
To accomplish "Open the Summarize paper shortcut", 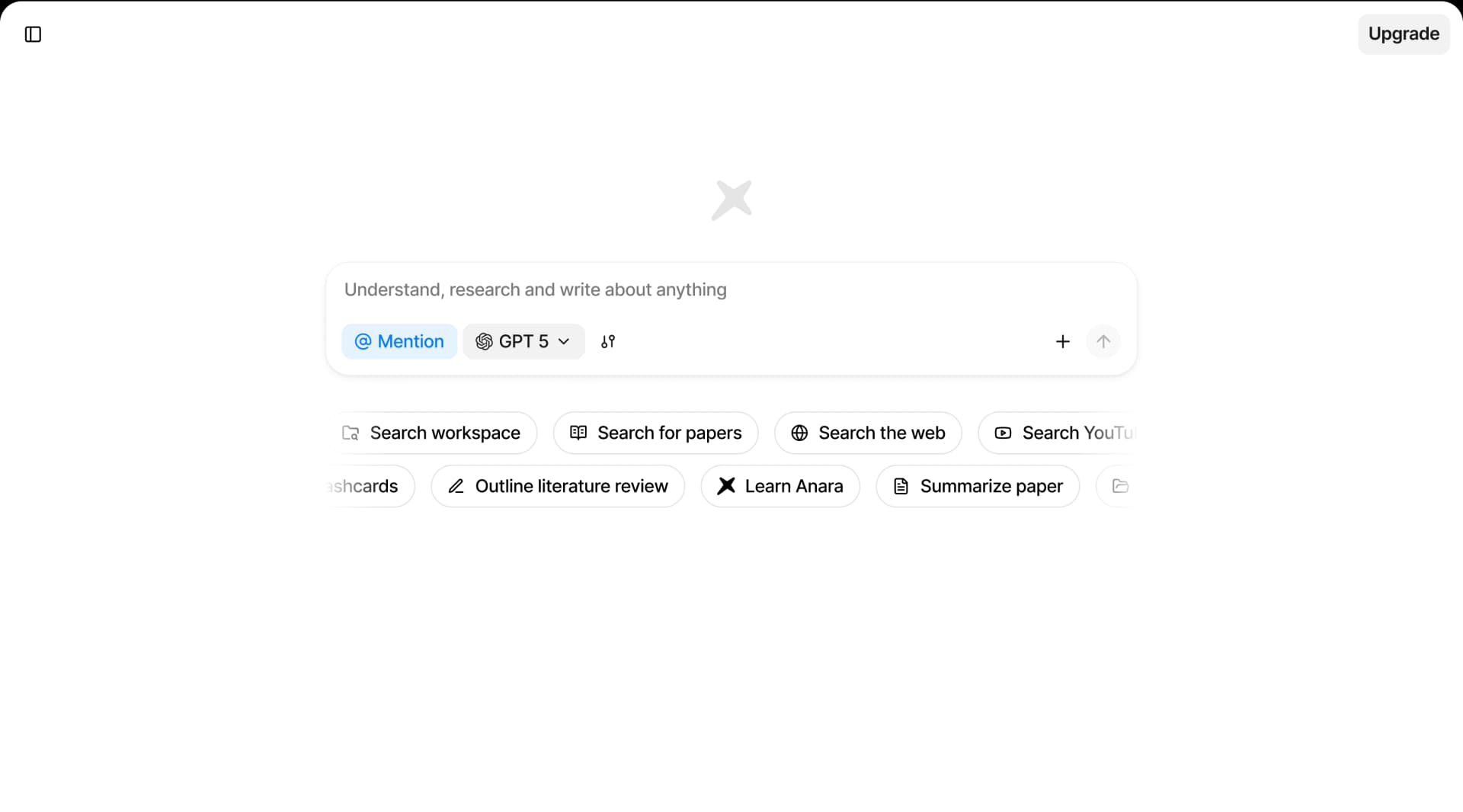I will click(x=978, y=486).
